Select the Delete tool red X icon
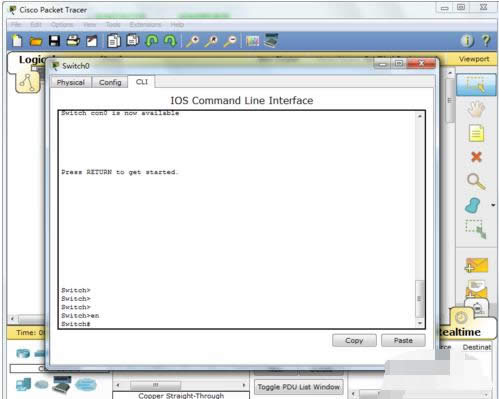Viewport: 499px width, 399px height. (476, 157)
